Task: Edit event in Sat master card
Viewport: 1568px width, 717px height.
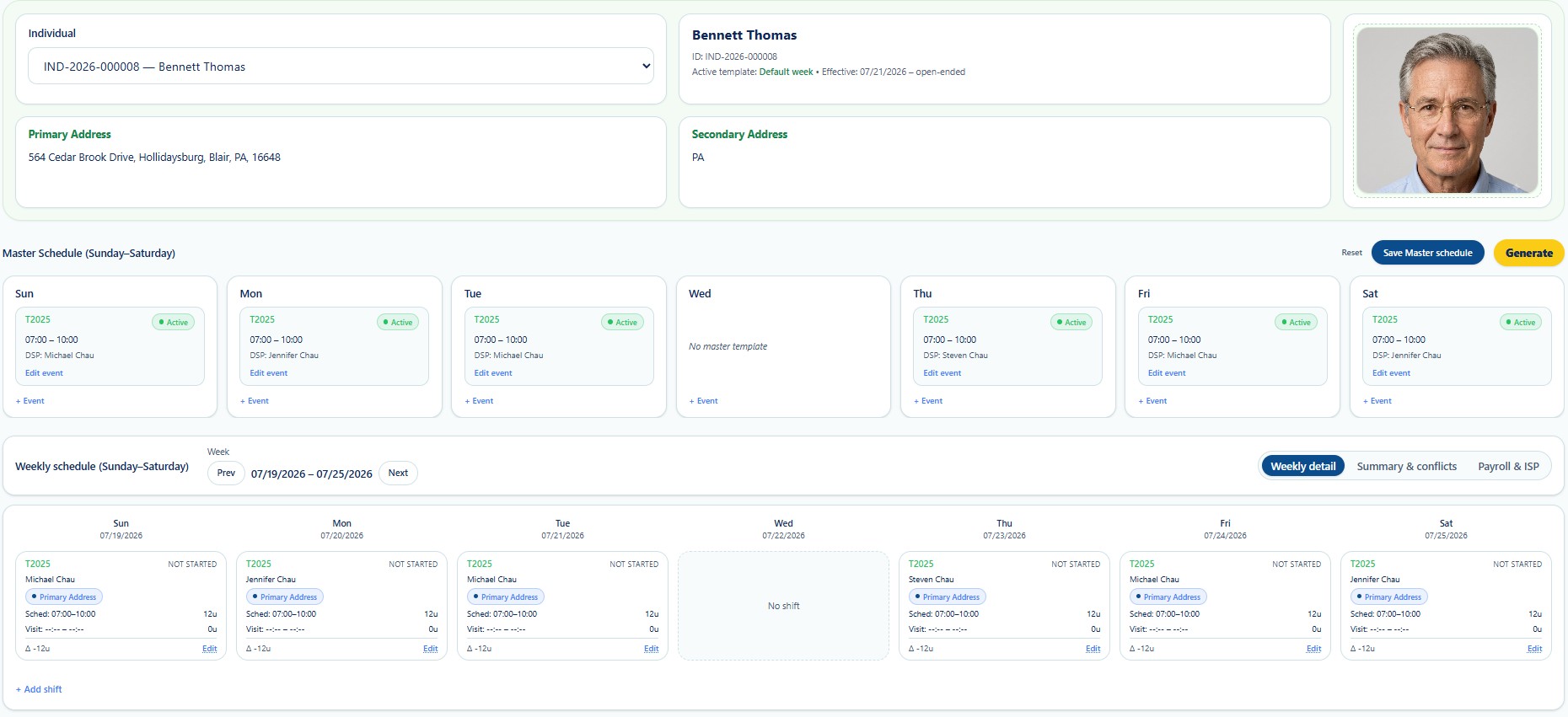Action: click(1391, 373)
